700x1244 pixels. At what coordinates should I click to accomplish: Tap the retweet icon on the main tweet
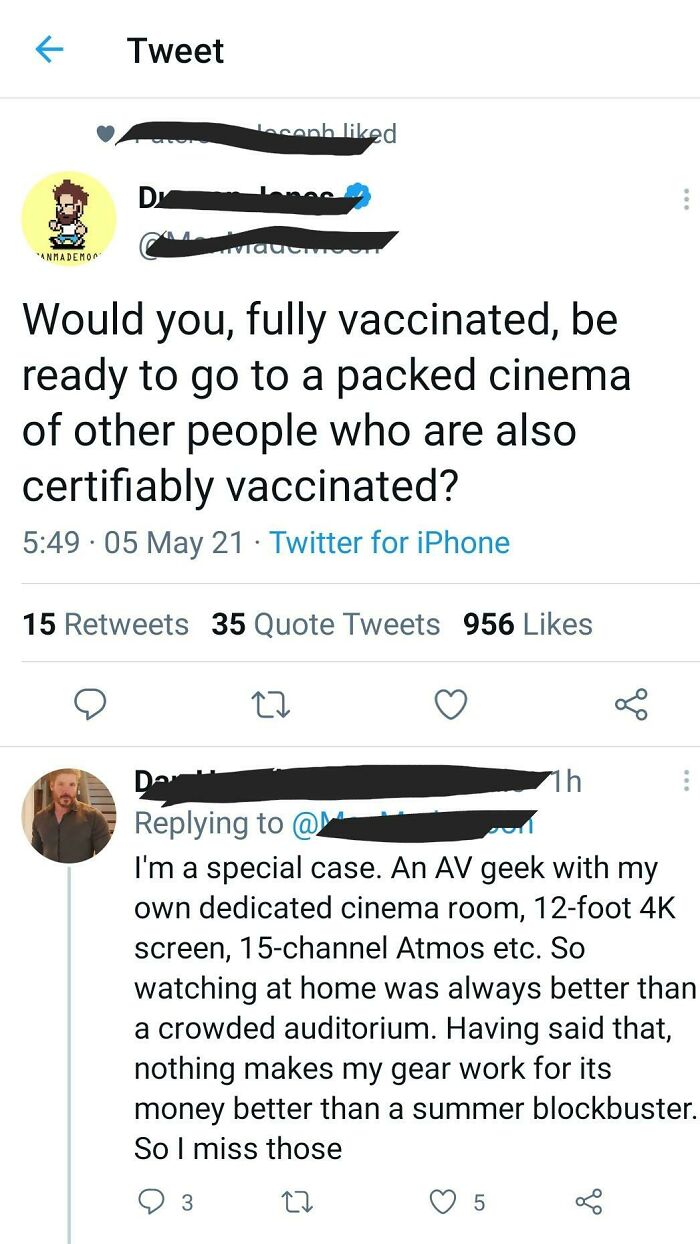click(268, 705)
